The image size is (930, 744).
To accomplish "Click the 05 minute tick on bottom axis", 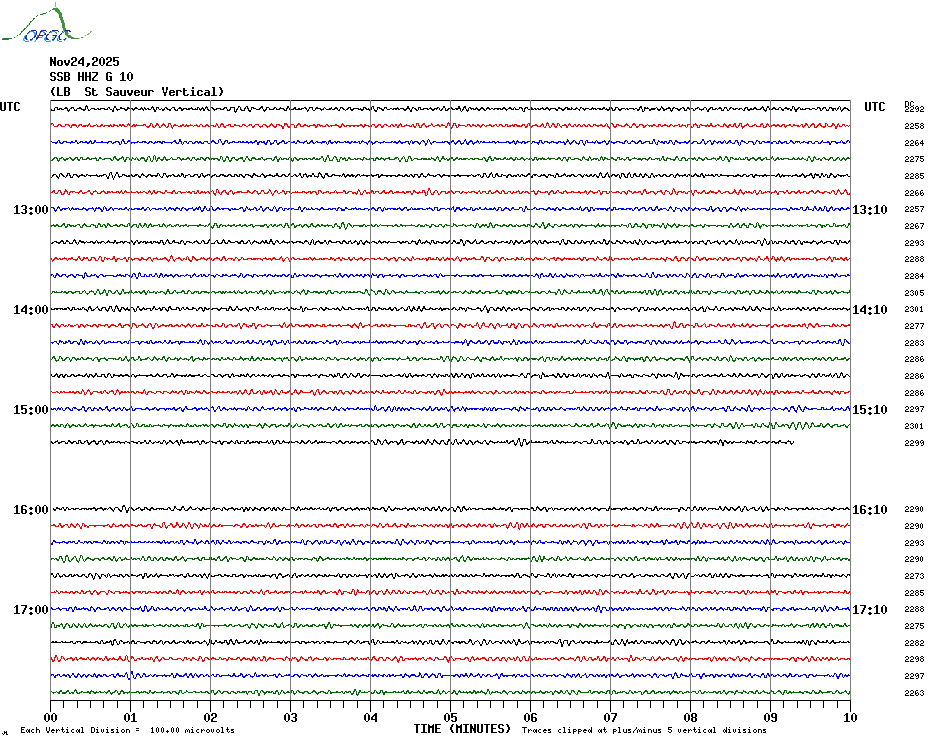I will [x=450, y=717].
